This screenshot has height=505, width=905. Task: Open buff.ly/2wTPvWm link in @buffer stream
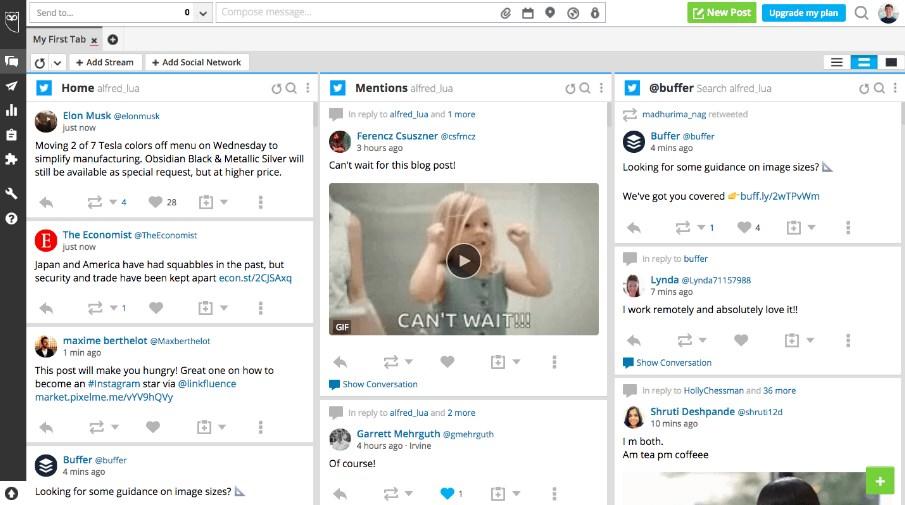pos(779,196)
